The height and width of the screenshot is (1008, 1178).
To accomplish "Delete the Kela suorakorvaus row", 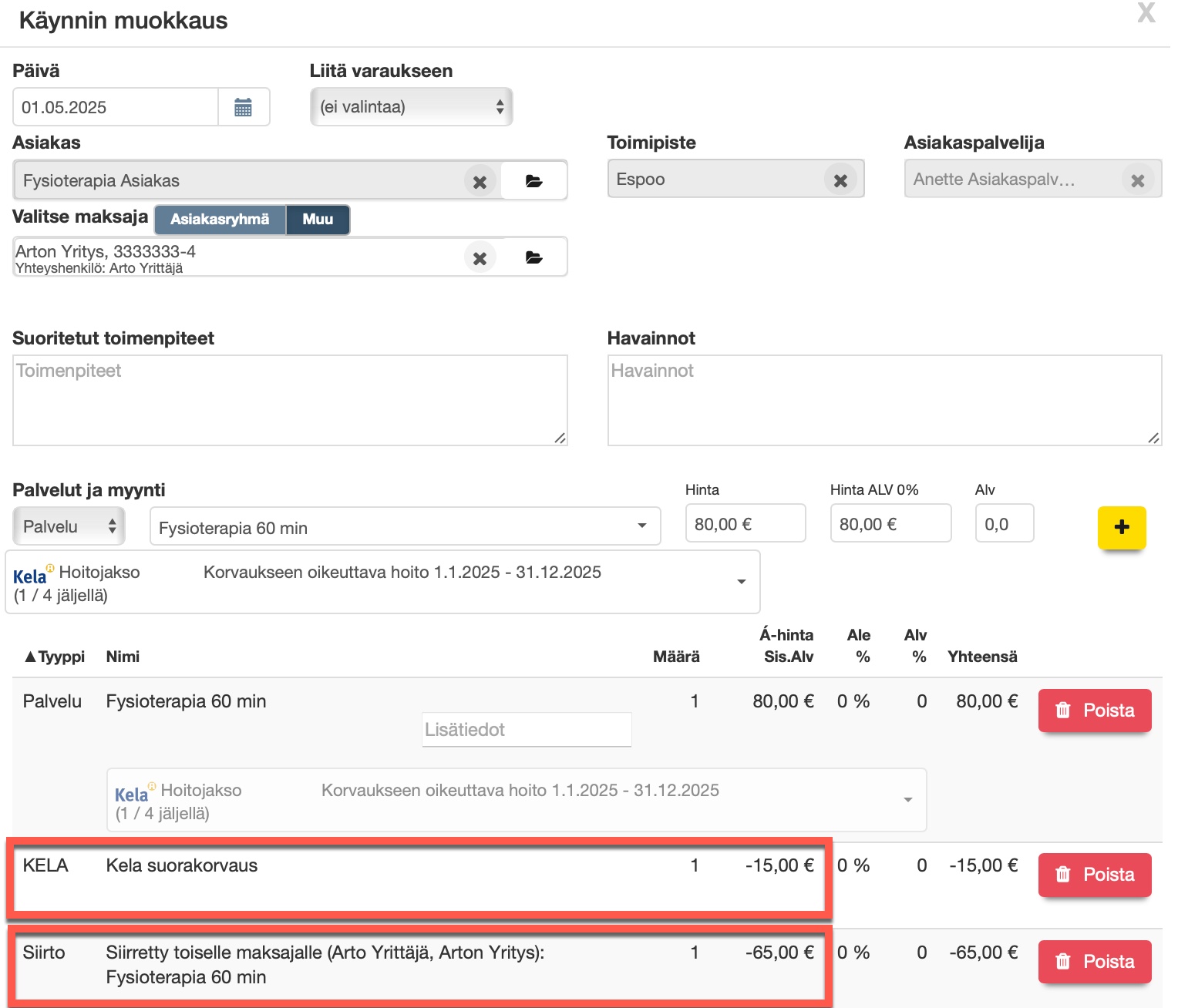I will click(1094, 875).
